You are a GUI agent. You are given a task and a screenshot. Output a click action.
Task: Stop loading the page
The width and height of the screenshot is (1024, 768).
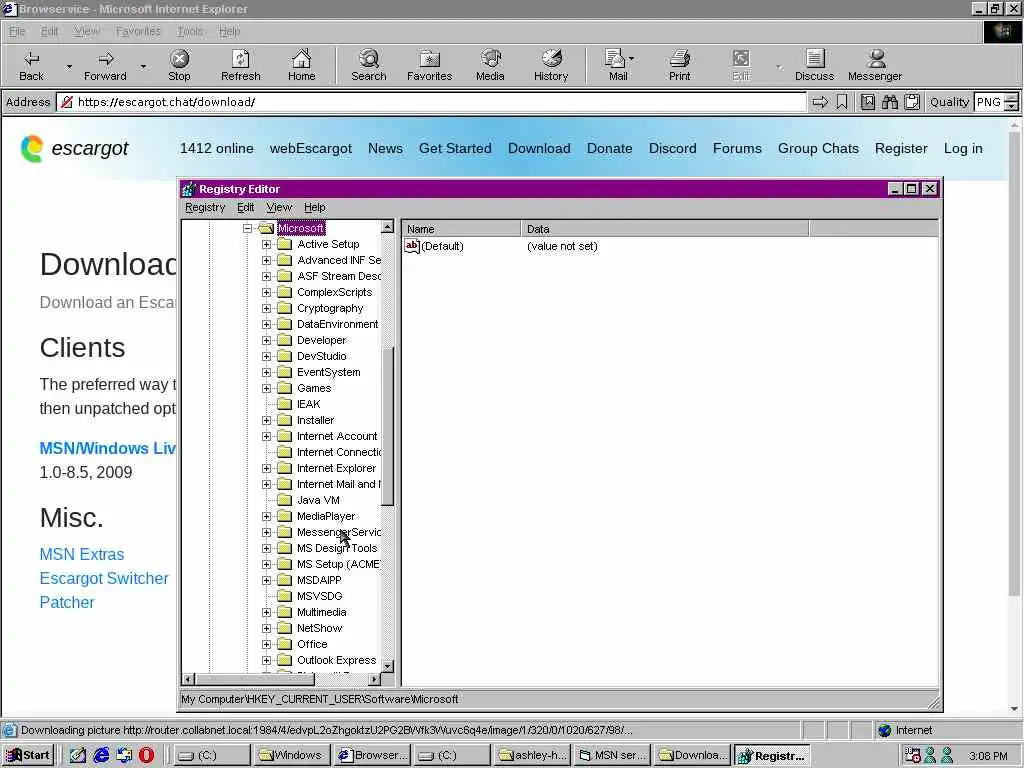click(179, 65)
